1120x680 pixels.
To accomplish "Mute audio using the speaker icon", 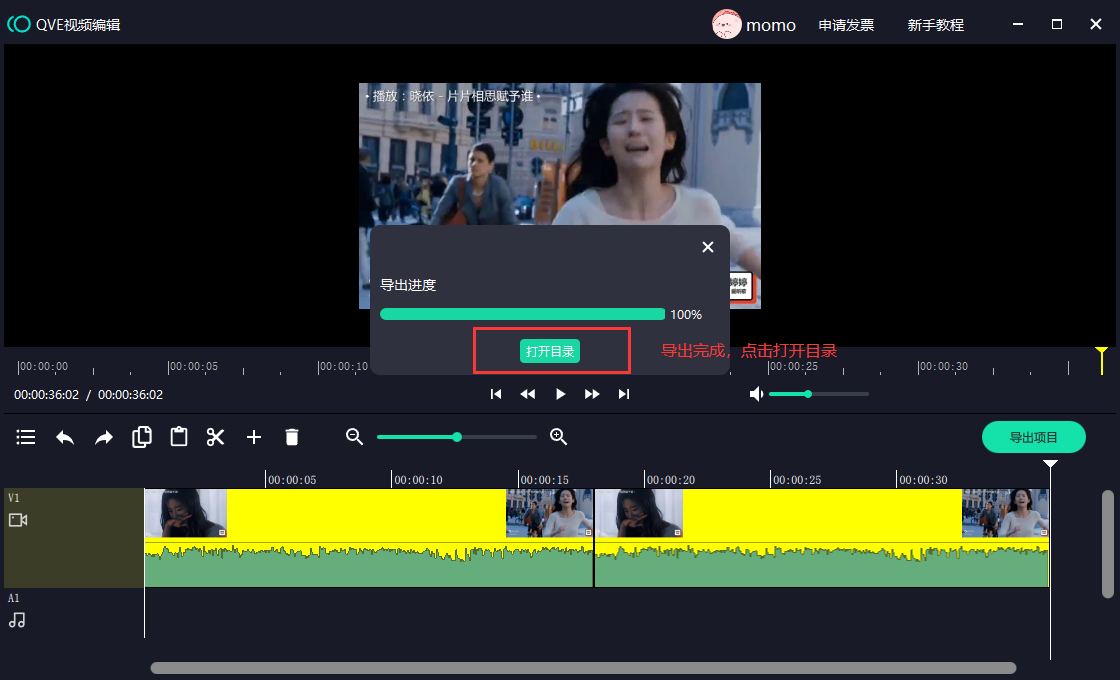I will tap(756, 394).
